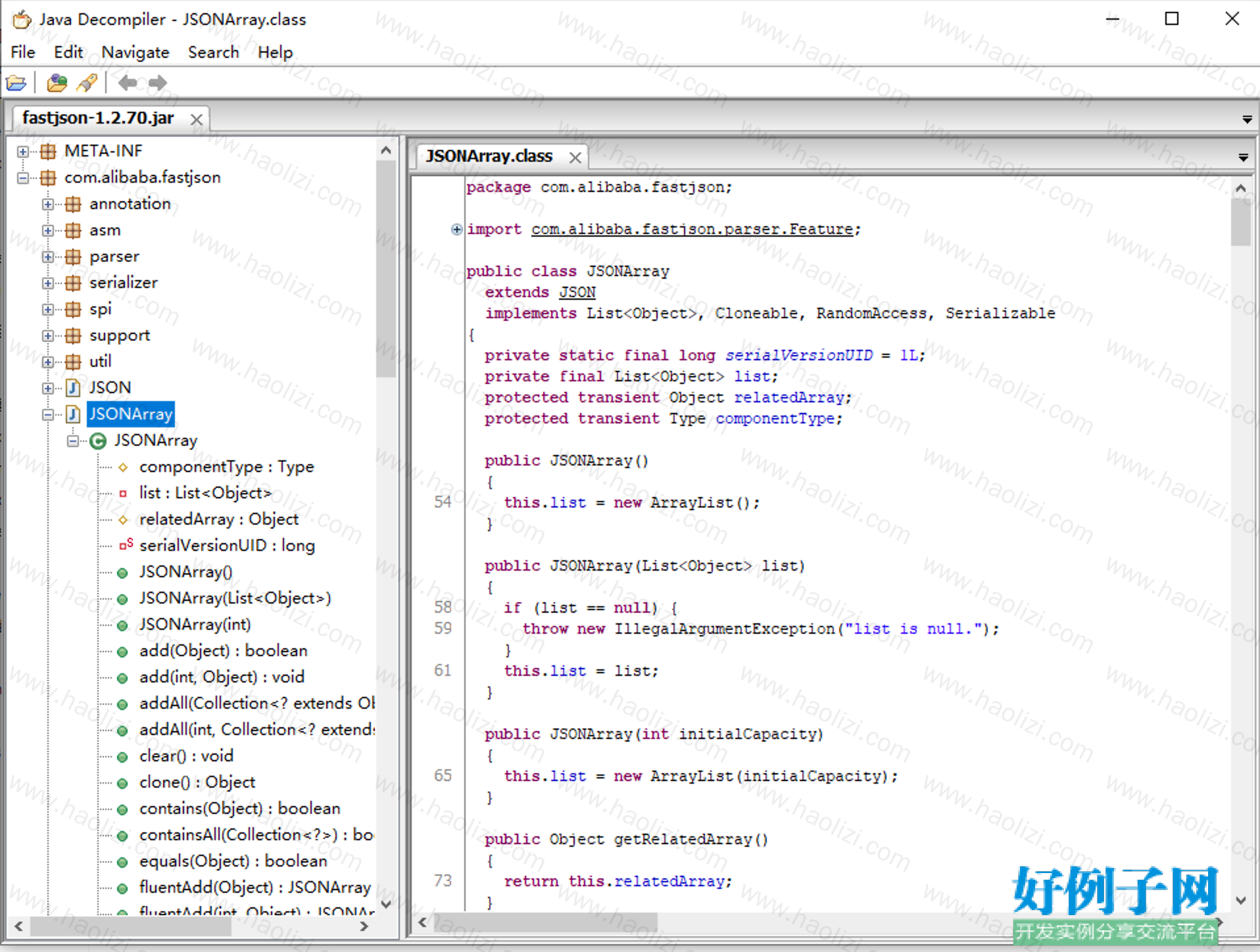Expand the collapsed import statements
Viewport: 1260px width, 952px height.
click(x=456, y=229)
